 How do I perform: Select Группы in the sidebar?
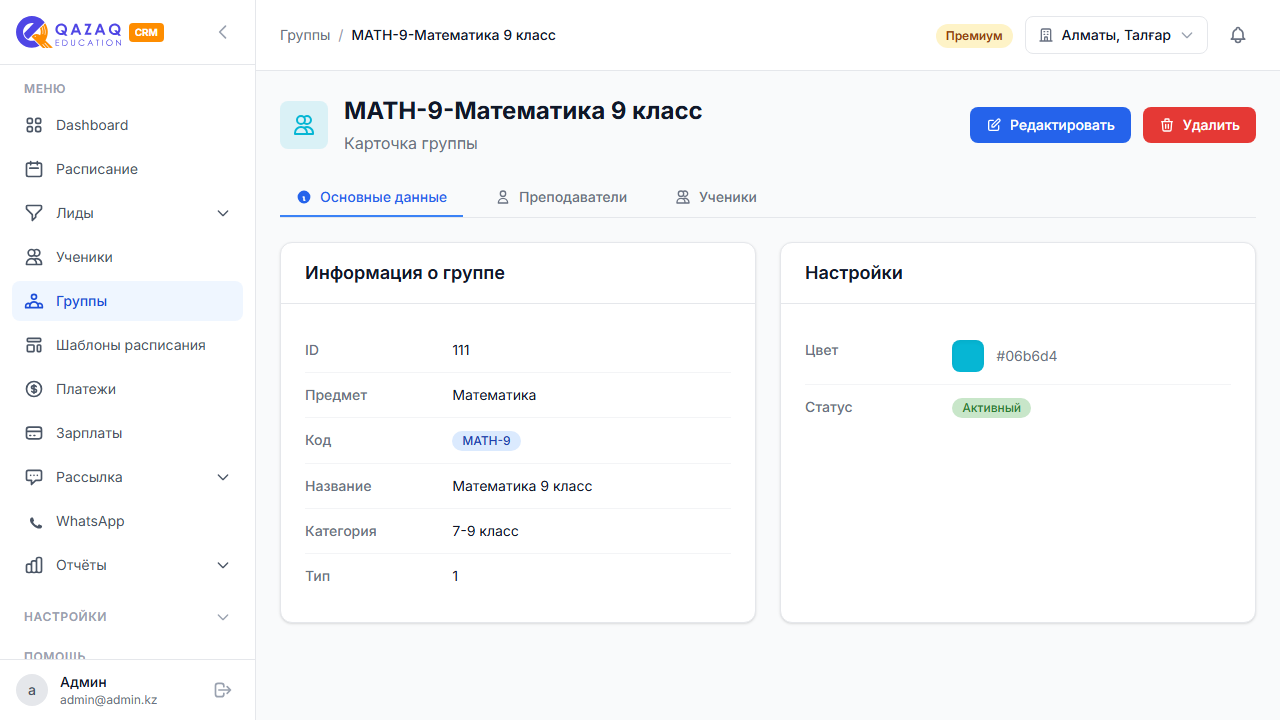click(128, 301)
